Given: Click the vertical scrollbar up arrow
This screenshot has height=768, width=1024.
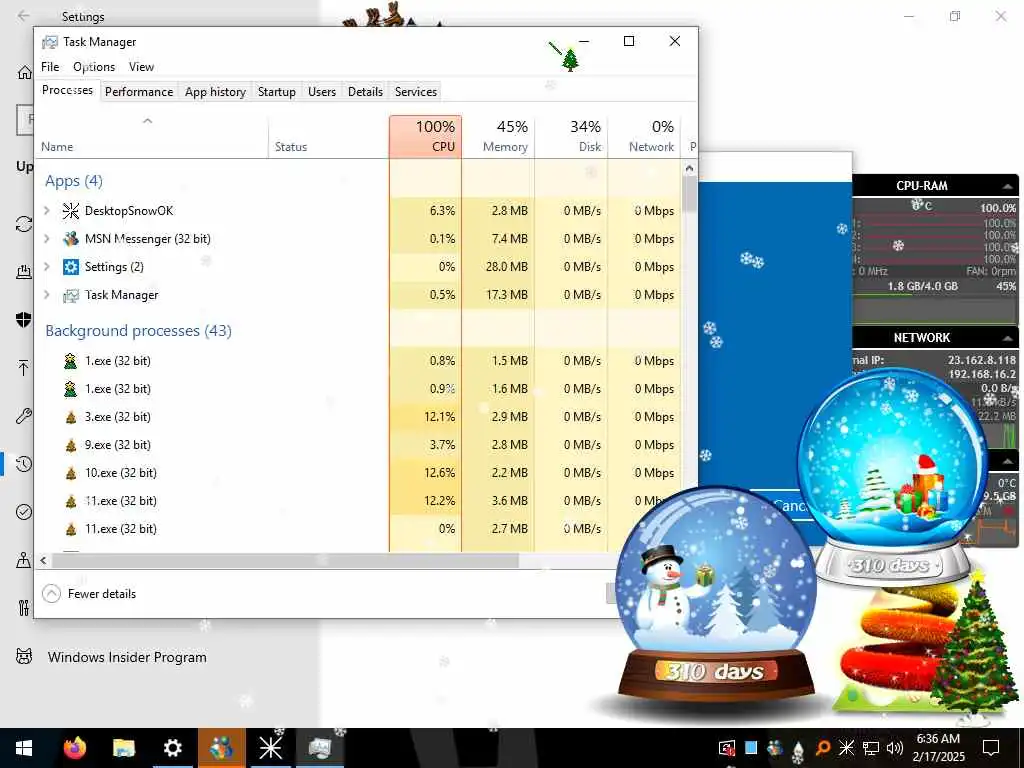Looking at the screenshot, I should point(690,168).
